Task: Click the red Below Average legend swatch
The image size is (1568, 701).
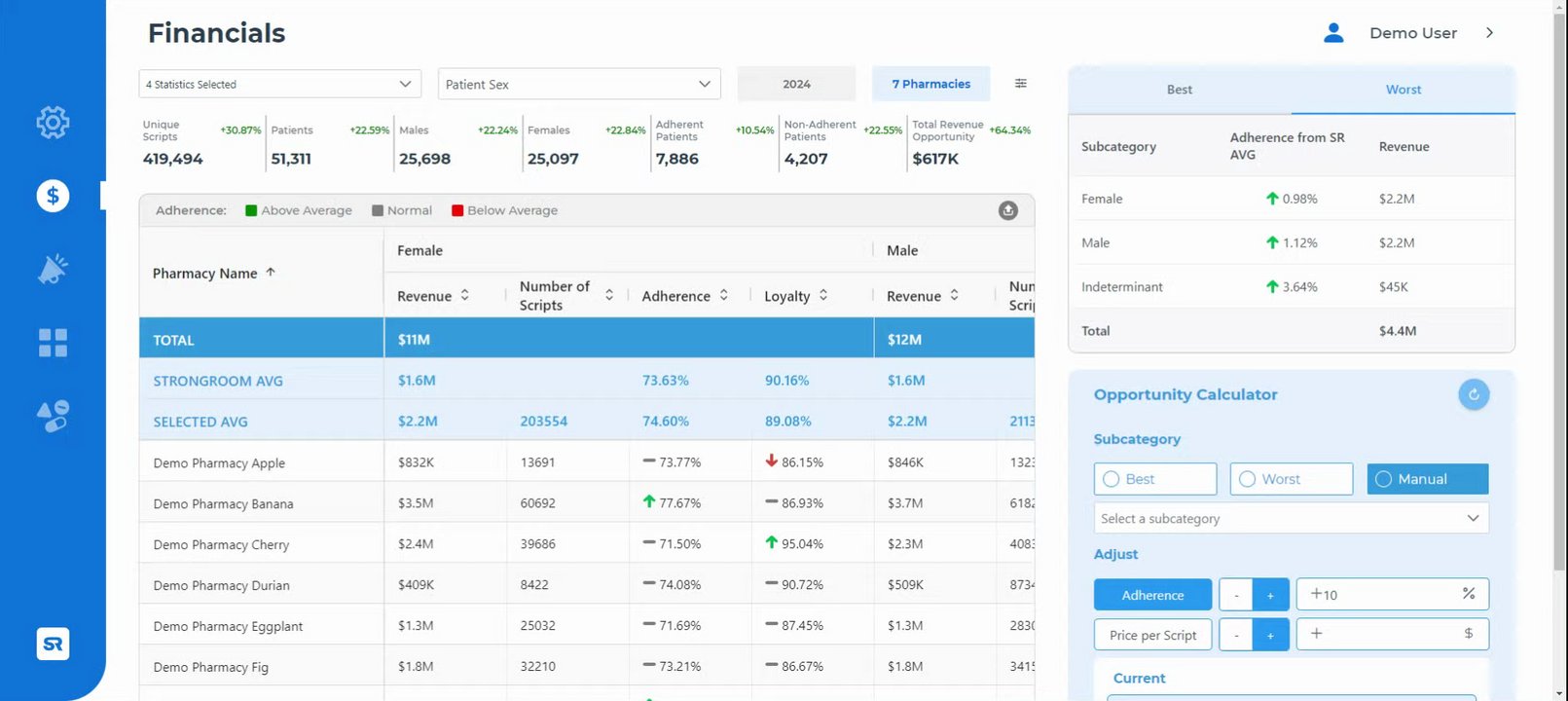Action: pyautogui.click(x=457, y=210)
